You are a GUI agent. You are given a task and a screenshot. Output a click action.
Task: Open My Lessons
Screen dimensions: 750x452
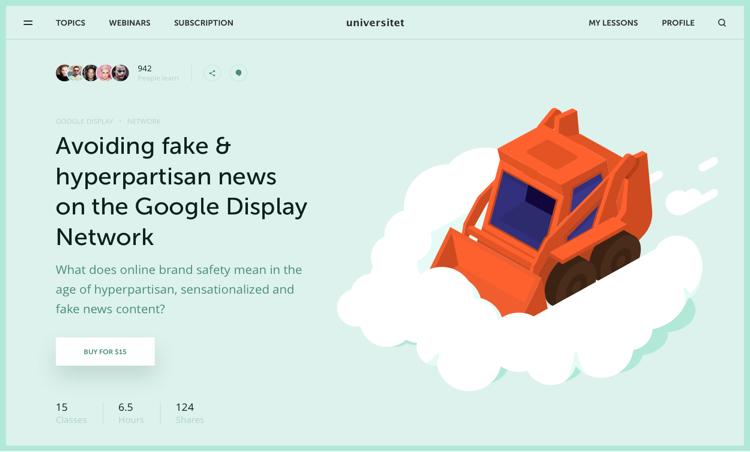(613, 22)
